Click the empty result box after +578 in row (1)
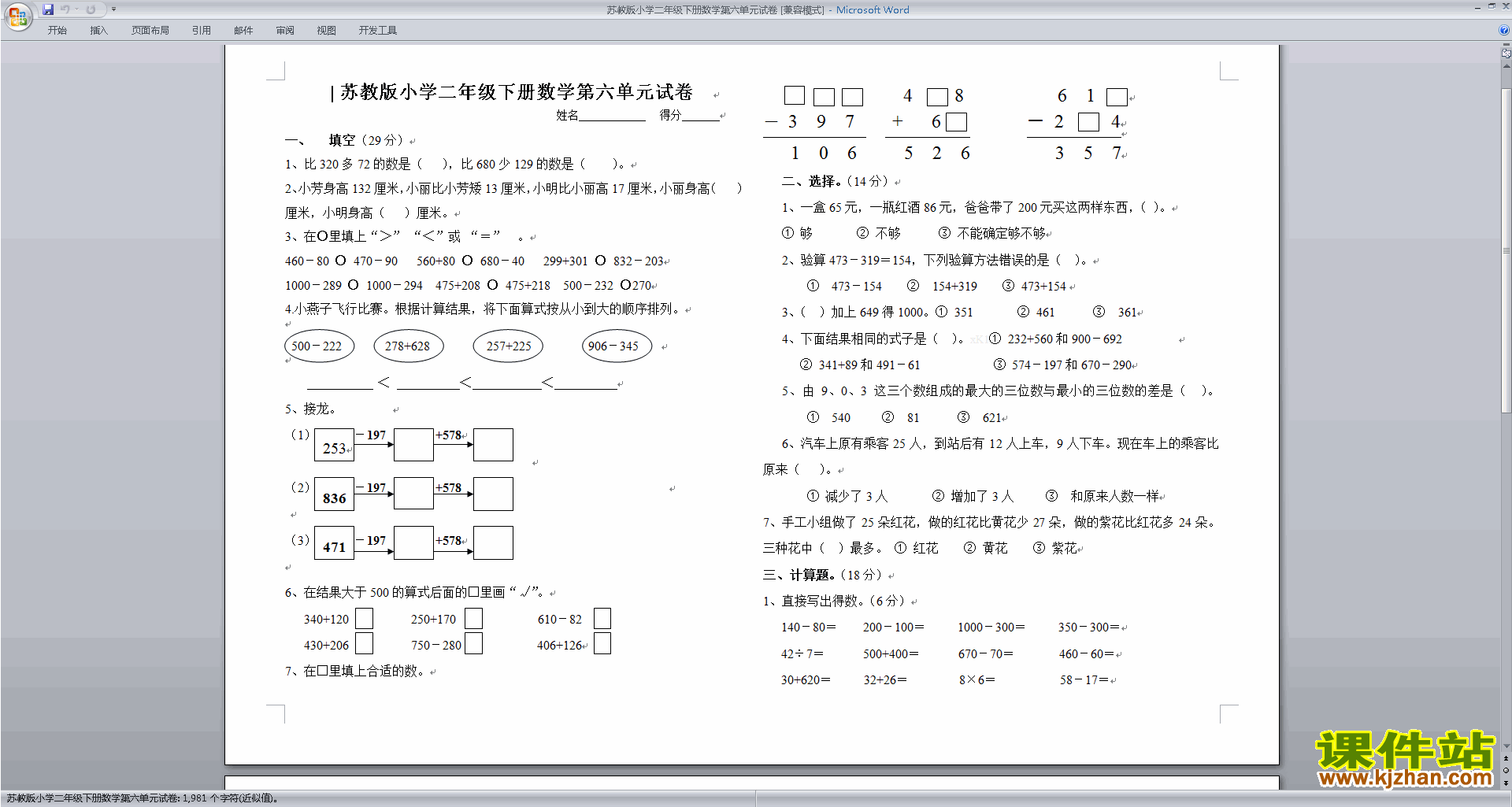This screenshot has width=1512, height=807. coord(494,445)
